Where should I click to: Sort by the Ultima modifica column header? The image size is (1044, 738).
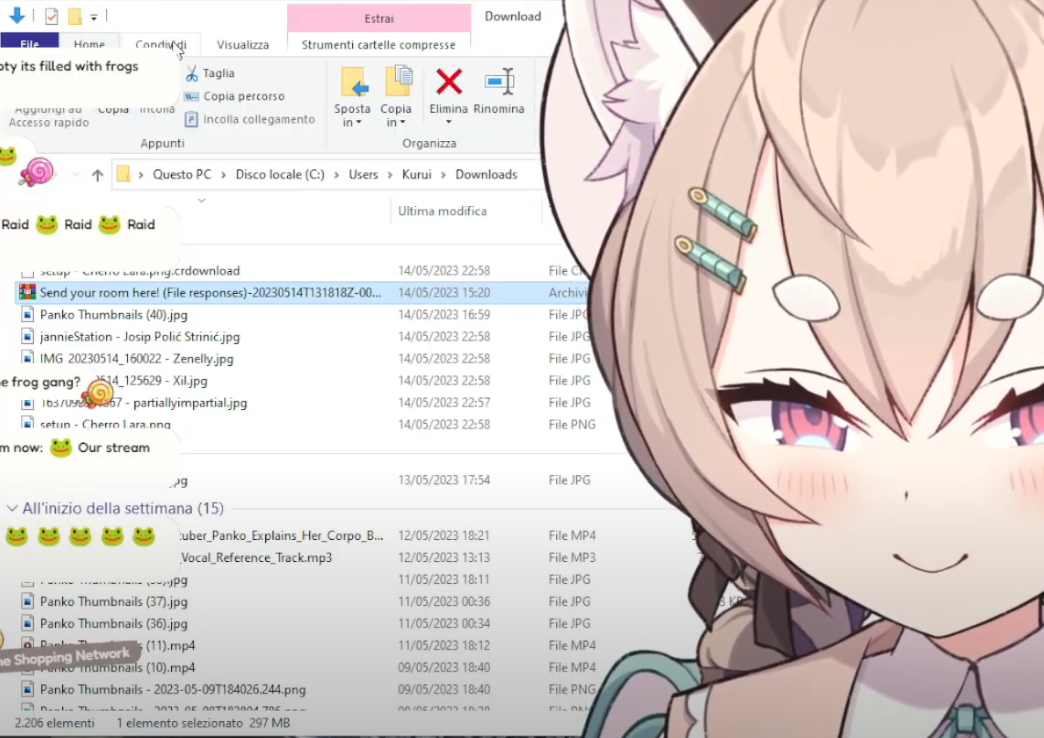pos(442,211)
